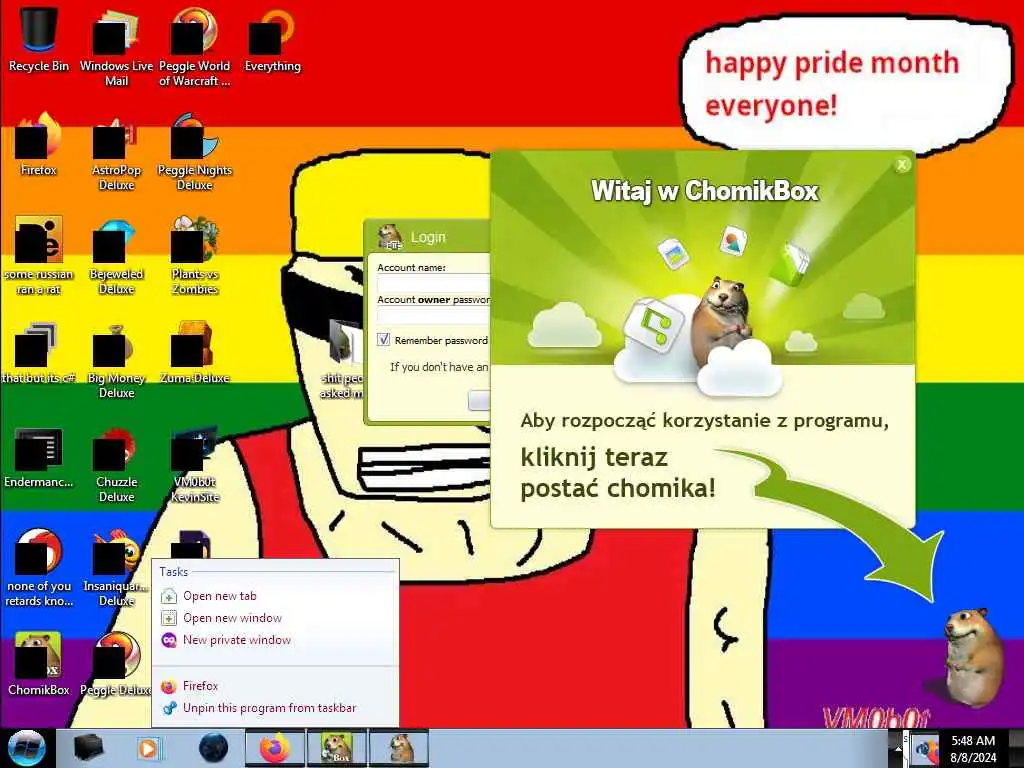The height and width of the screenshot is (768, 1024).
Task: Click the ChomikBox hamster character by the tray
Action: click(x=973, y=658)
